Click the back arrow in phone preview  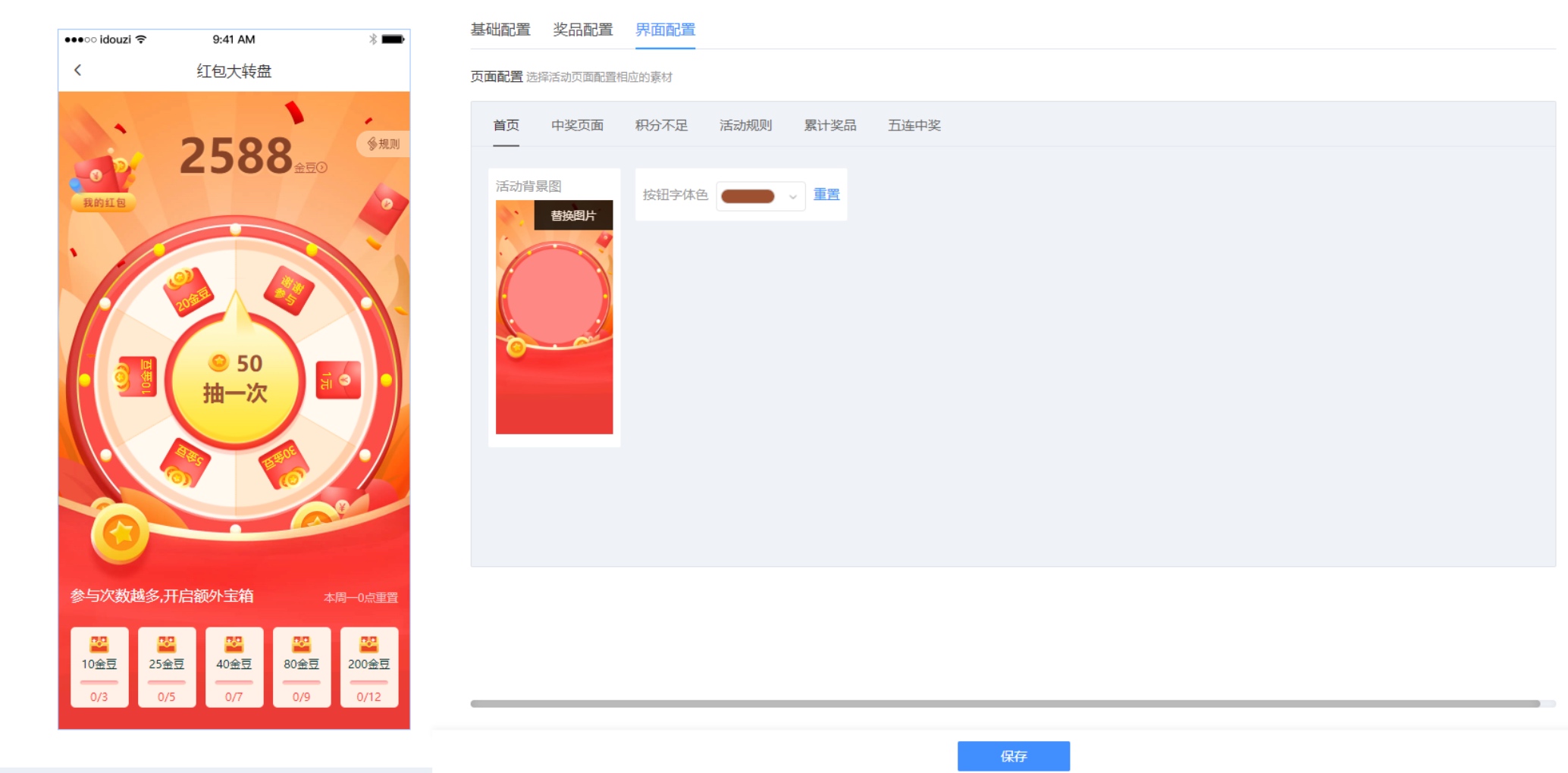tap(77, 70)
